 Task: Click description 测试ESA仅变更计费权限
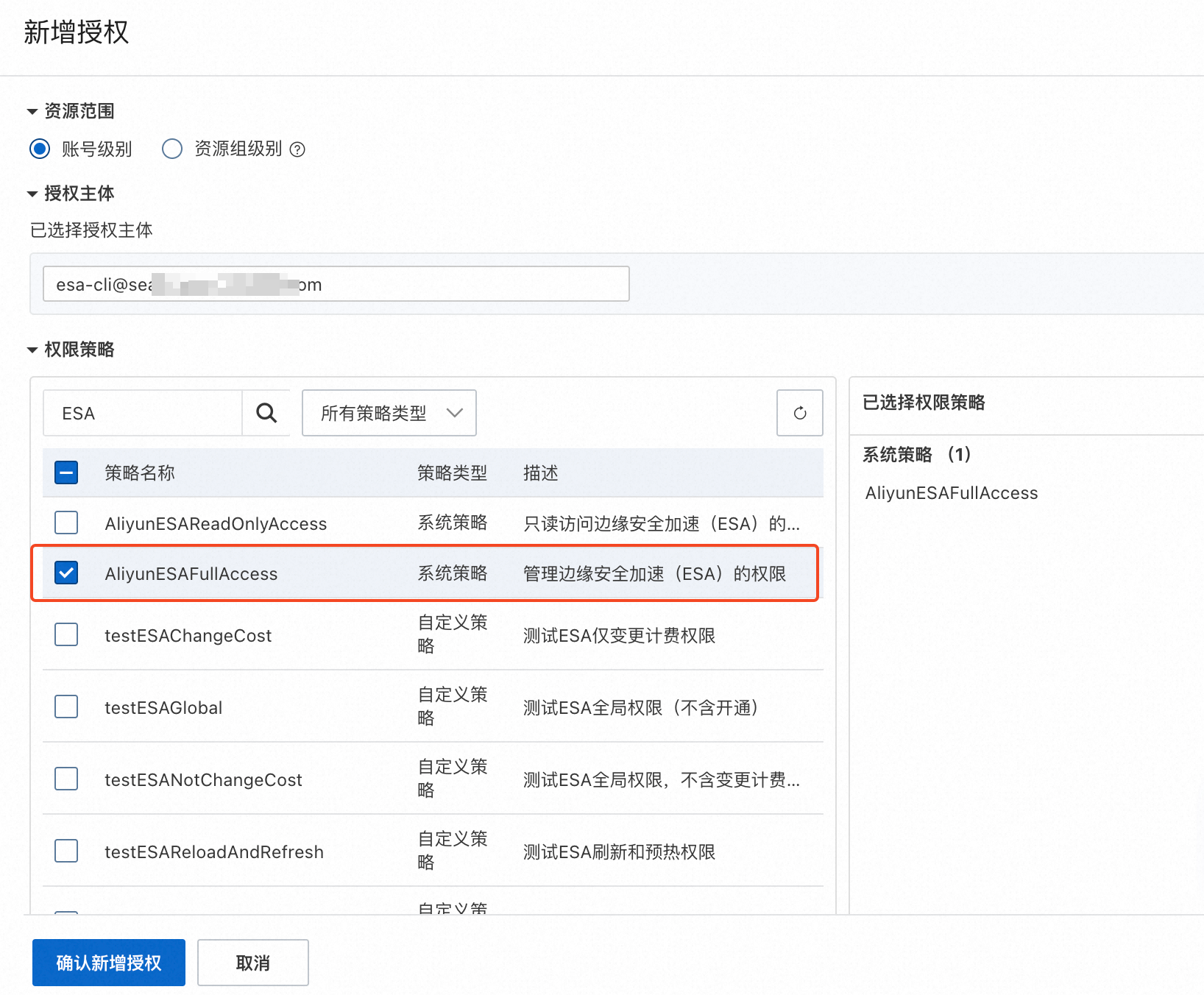pyautogui.click(x=620, y=635)
